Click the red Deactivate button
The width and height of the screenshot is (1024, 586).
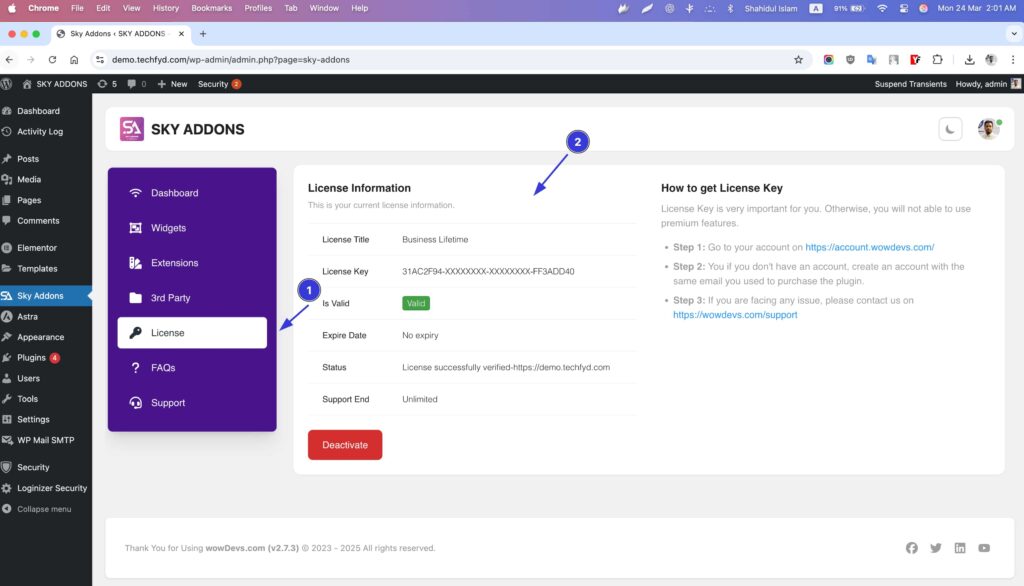pyautogui.click(x=345, y=445)
